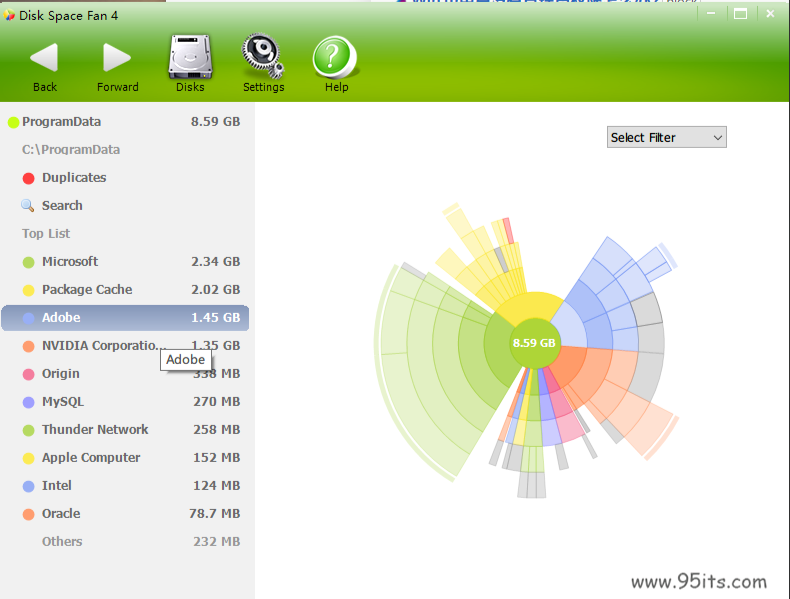Click the Forward arrow icon
This screenshot has height=599, width=790.
coord(117,57)
